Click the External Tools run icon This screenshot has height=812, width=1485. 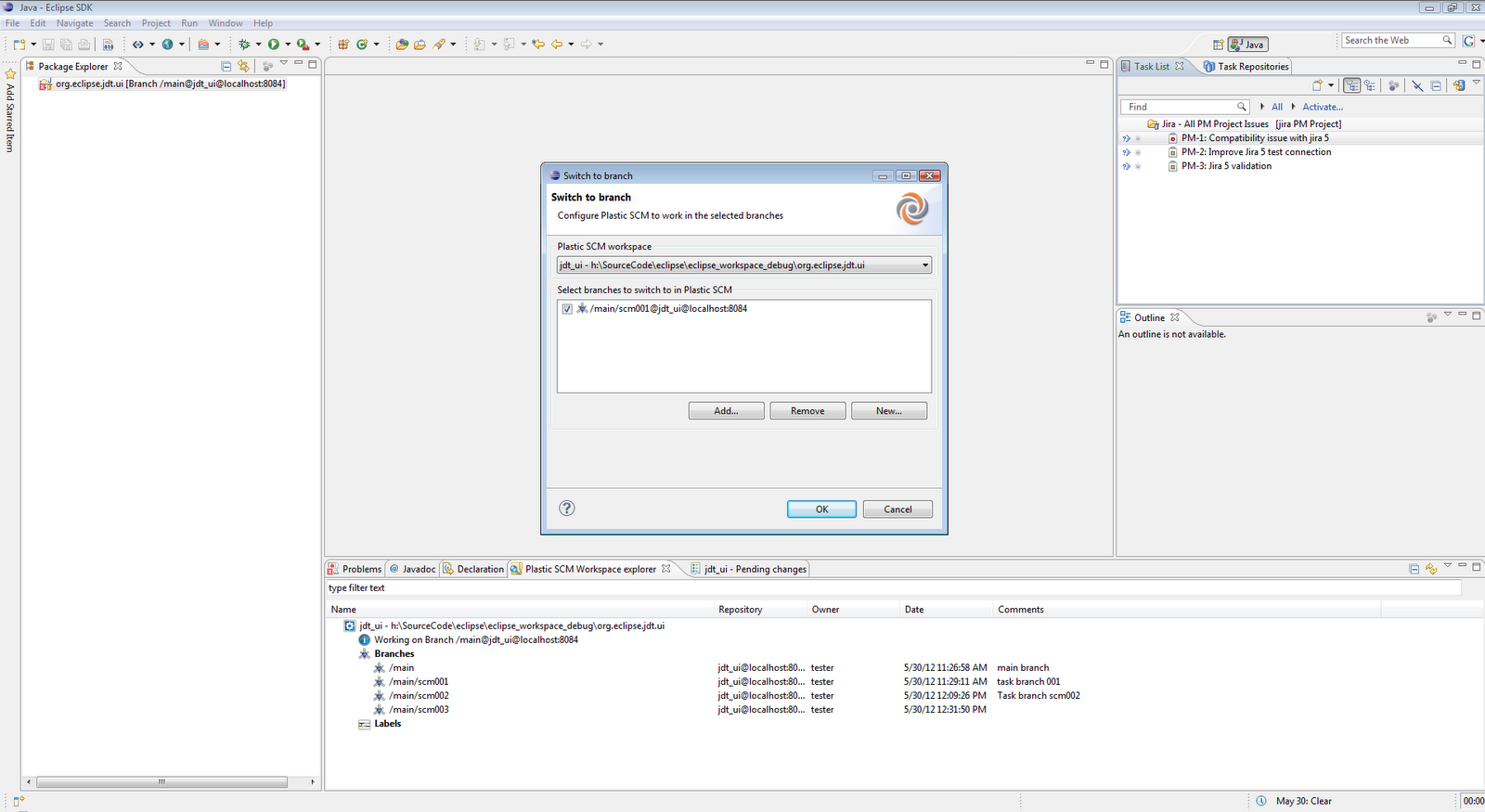(x=303, y=44)
